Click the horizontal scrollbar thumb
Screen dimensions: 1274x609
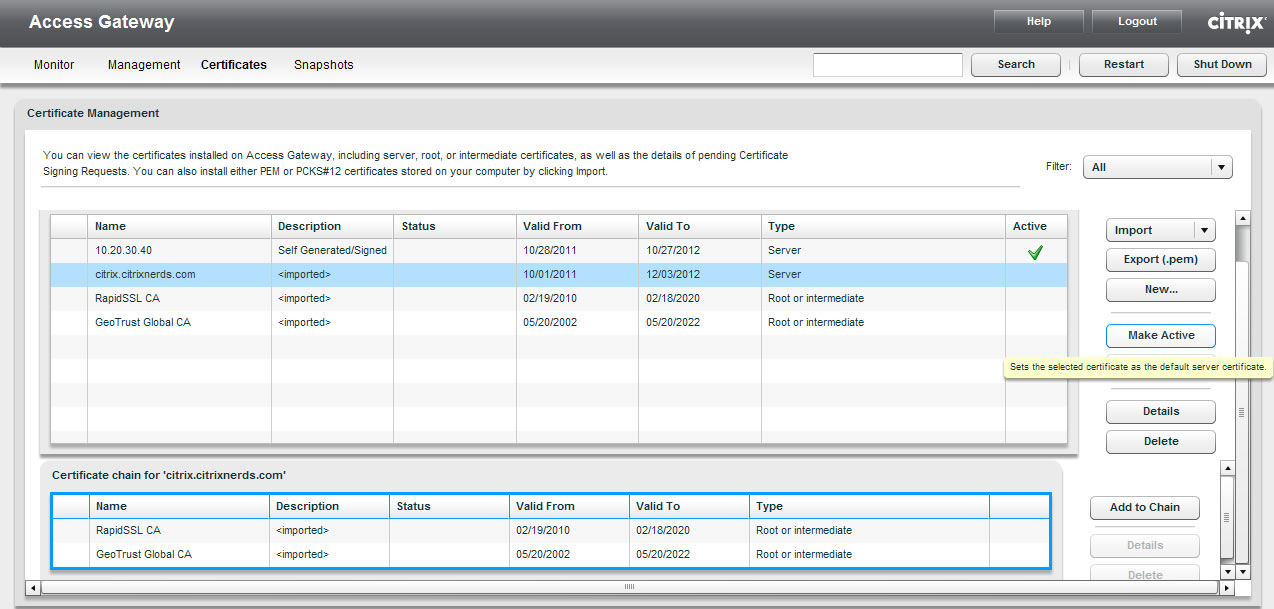coord(630,588)
